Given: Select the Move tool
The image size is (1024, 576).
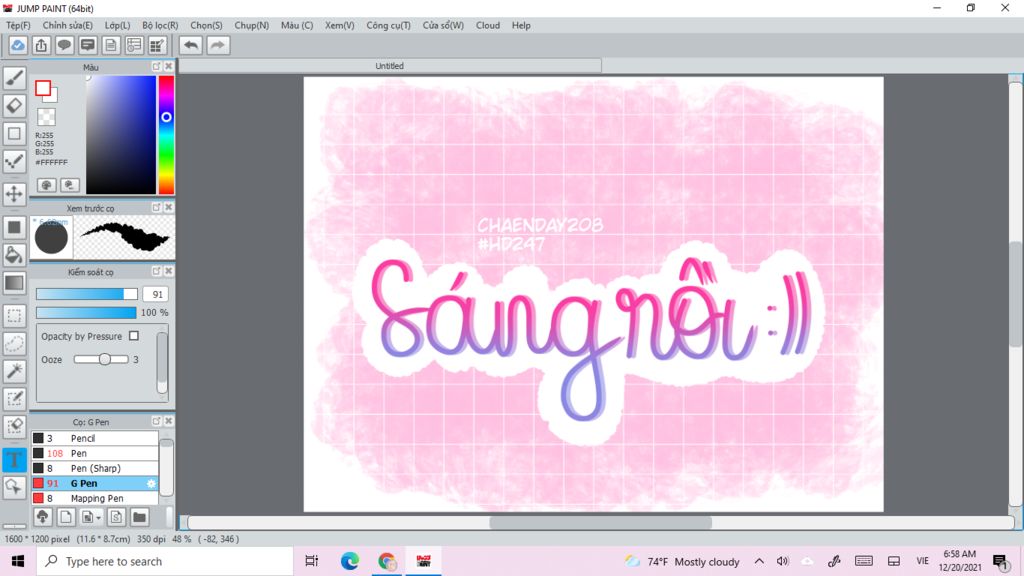Looking at the screenshot, I should (14, 194).
